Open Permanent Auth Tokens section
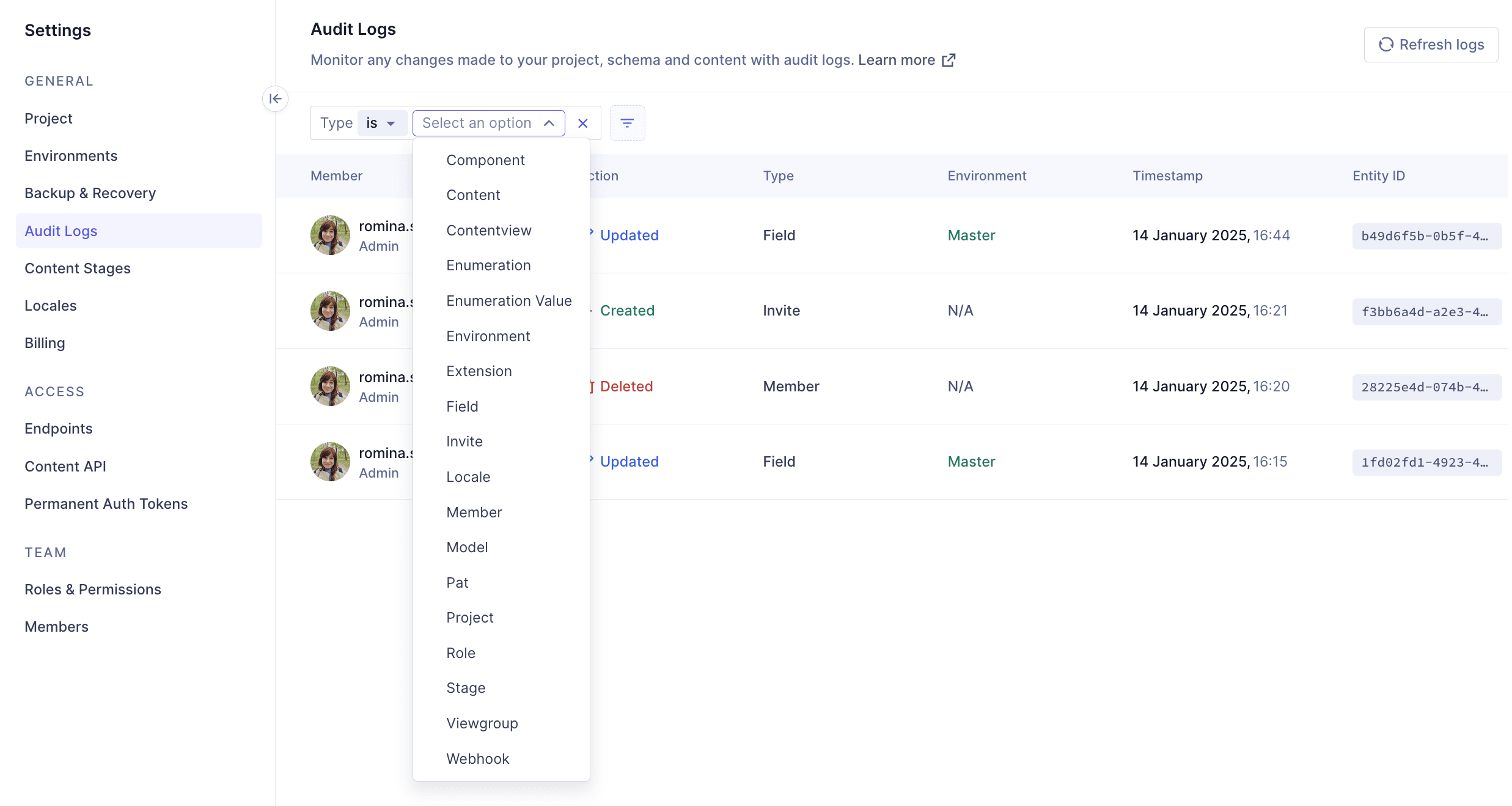 coord(106,504)
